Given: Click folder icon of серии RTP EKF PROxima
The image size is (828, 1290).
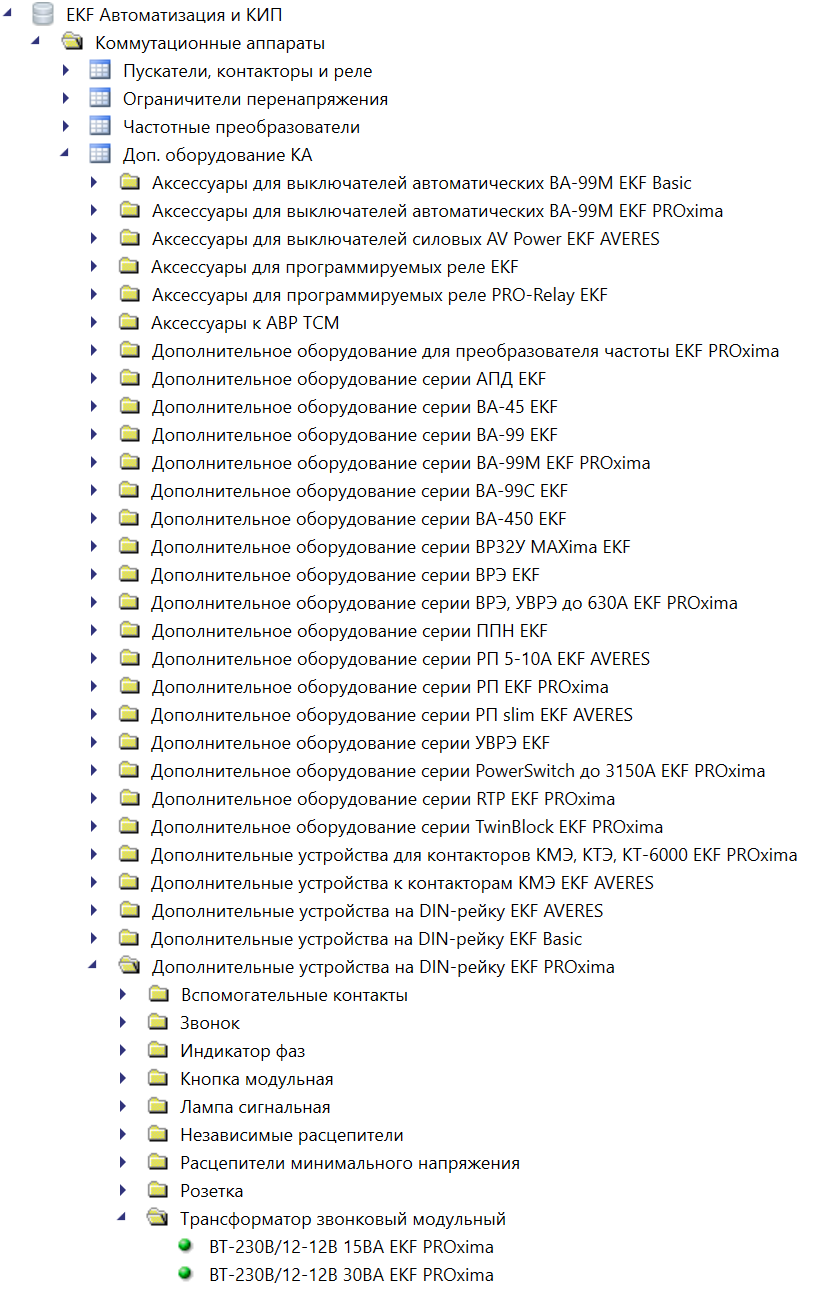Looking at the screenshot, I should pyautogui.click(x=128, y=799).
